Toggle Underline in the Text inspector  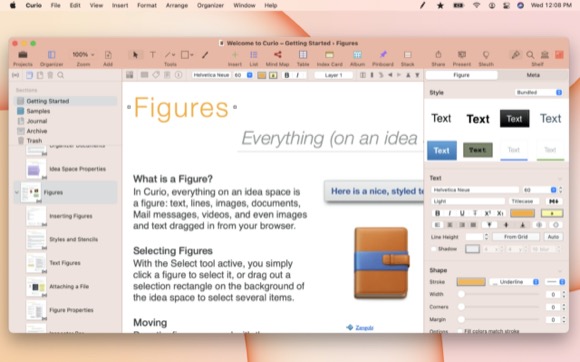click(x=462, y=213)
